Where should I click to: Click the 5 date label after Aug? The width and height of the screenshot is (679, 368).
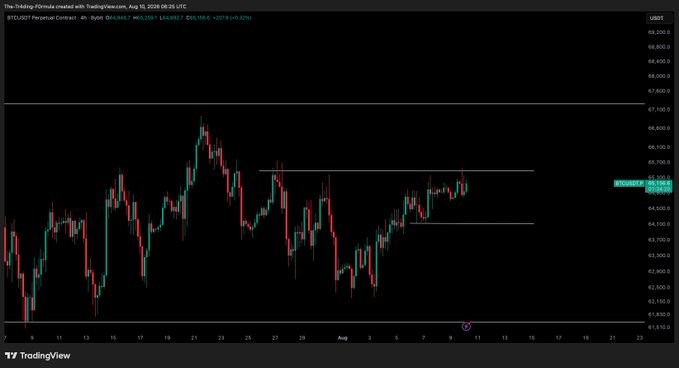pyautogui.click(x=396, y=338)
